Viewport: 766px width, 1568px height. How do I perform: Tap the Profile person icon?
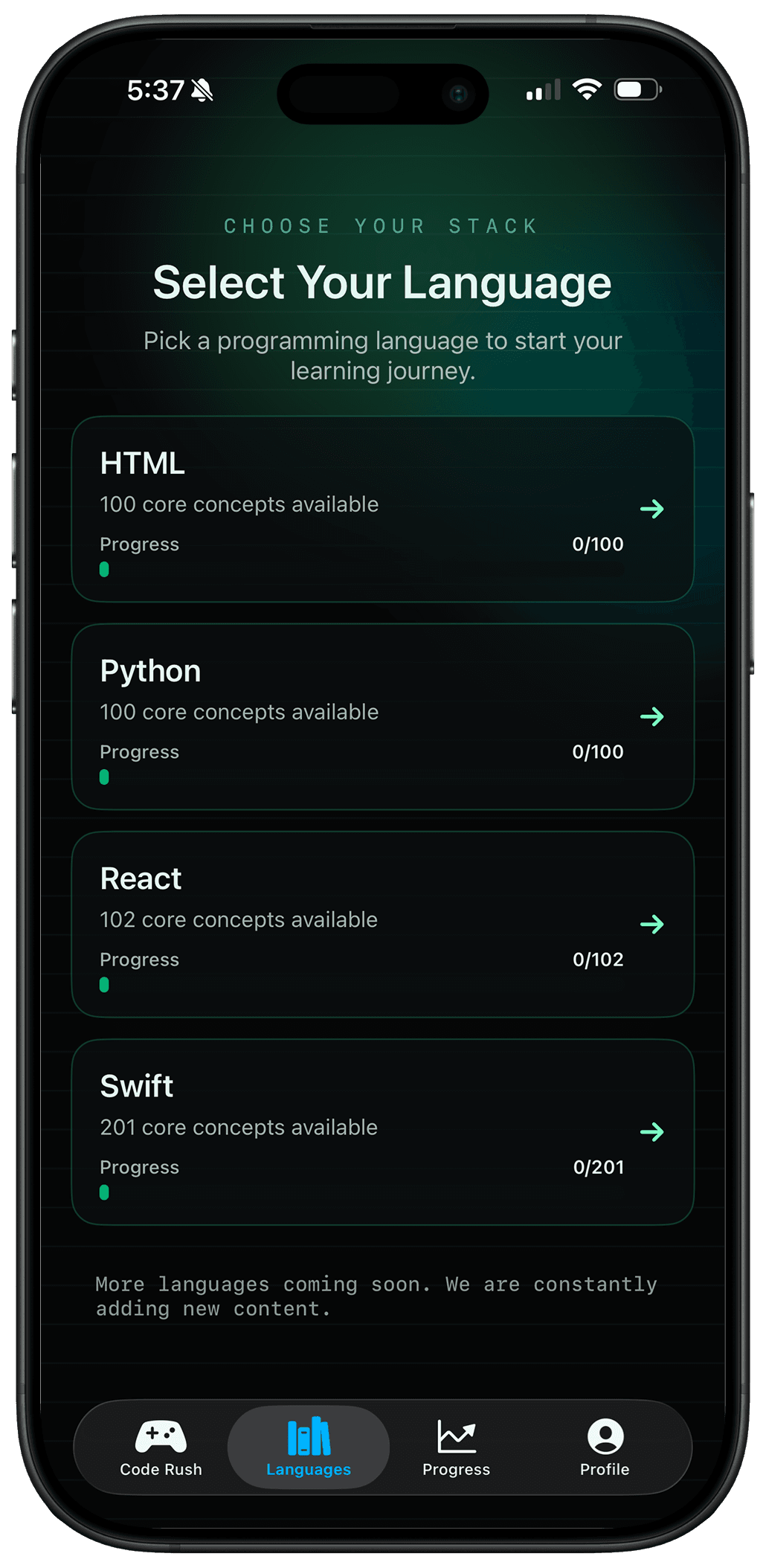[605, 1436]
